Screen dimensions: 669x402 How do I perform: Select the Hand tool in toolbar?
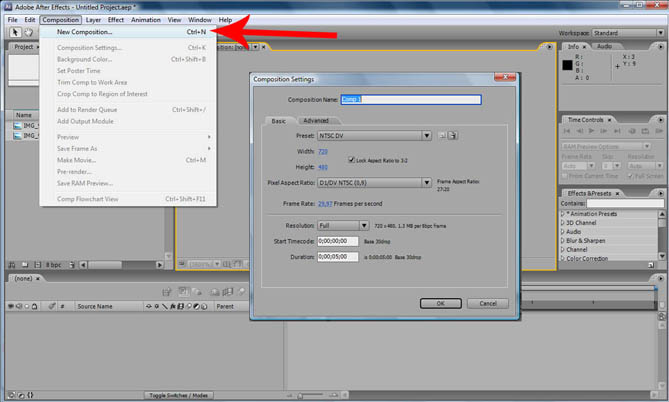[30, 32]
